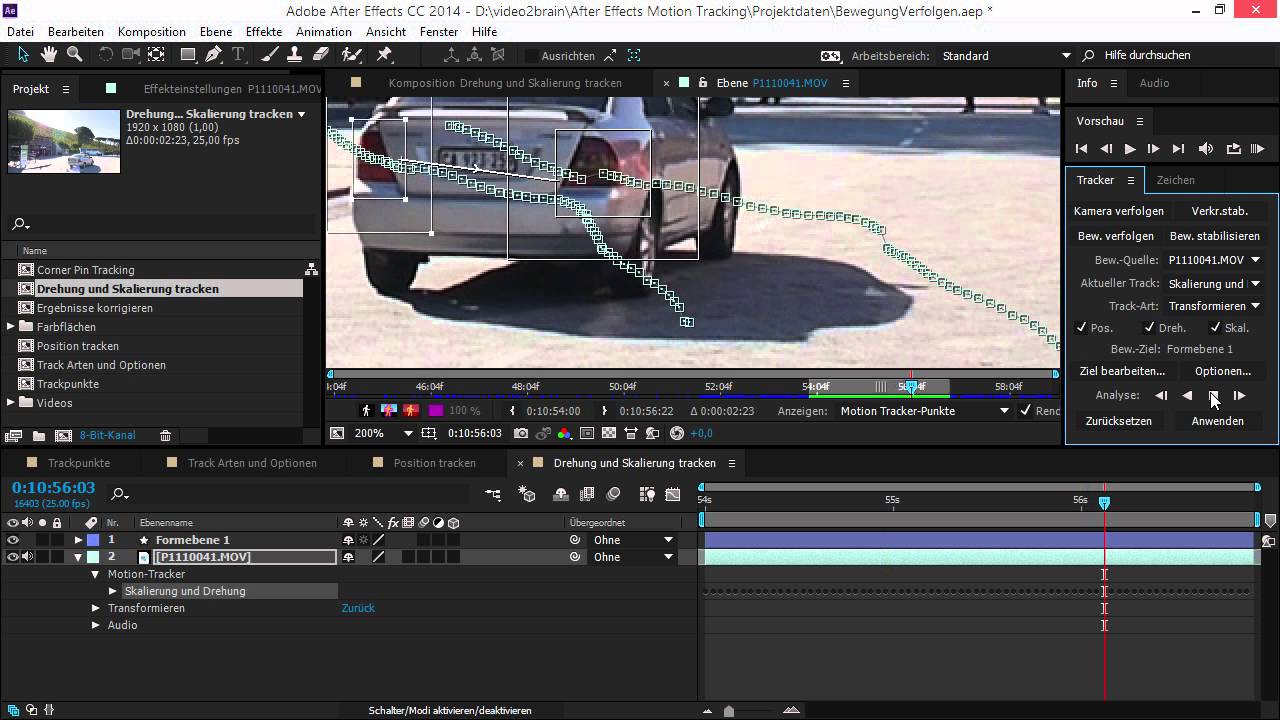Screen dimensions: 1280x720
Task: Toggle Skal. scale checkbox
Action: [1215, 327]
